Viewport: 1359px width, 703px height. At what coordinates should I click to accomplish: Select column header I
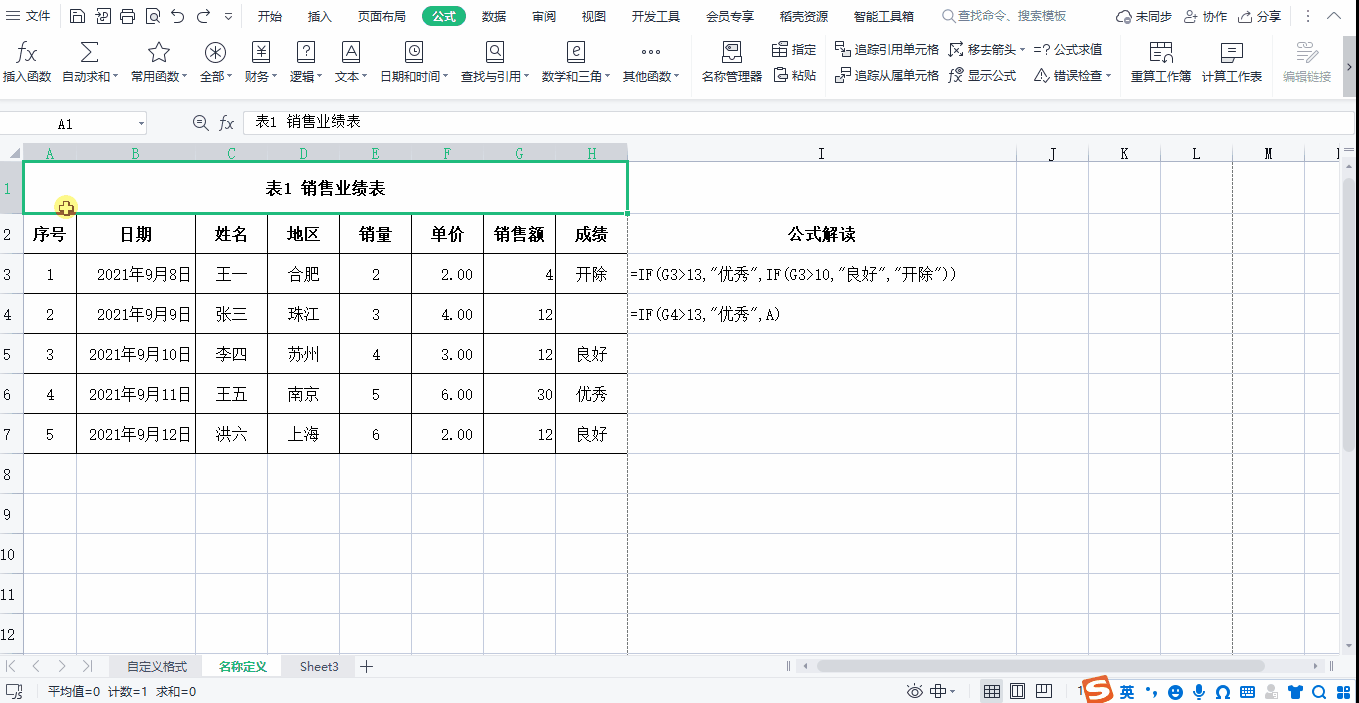(x=822, y=153)
